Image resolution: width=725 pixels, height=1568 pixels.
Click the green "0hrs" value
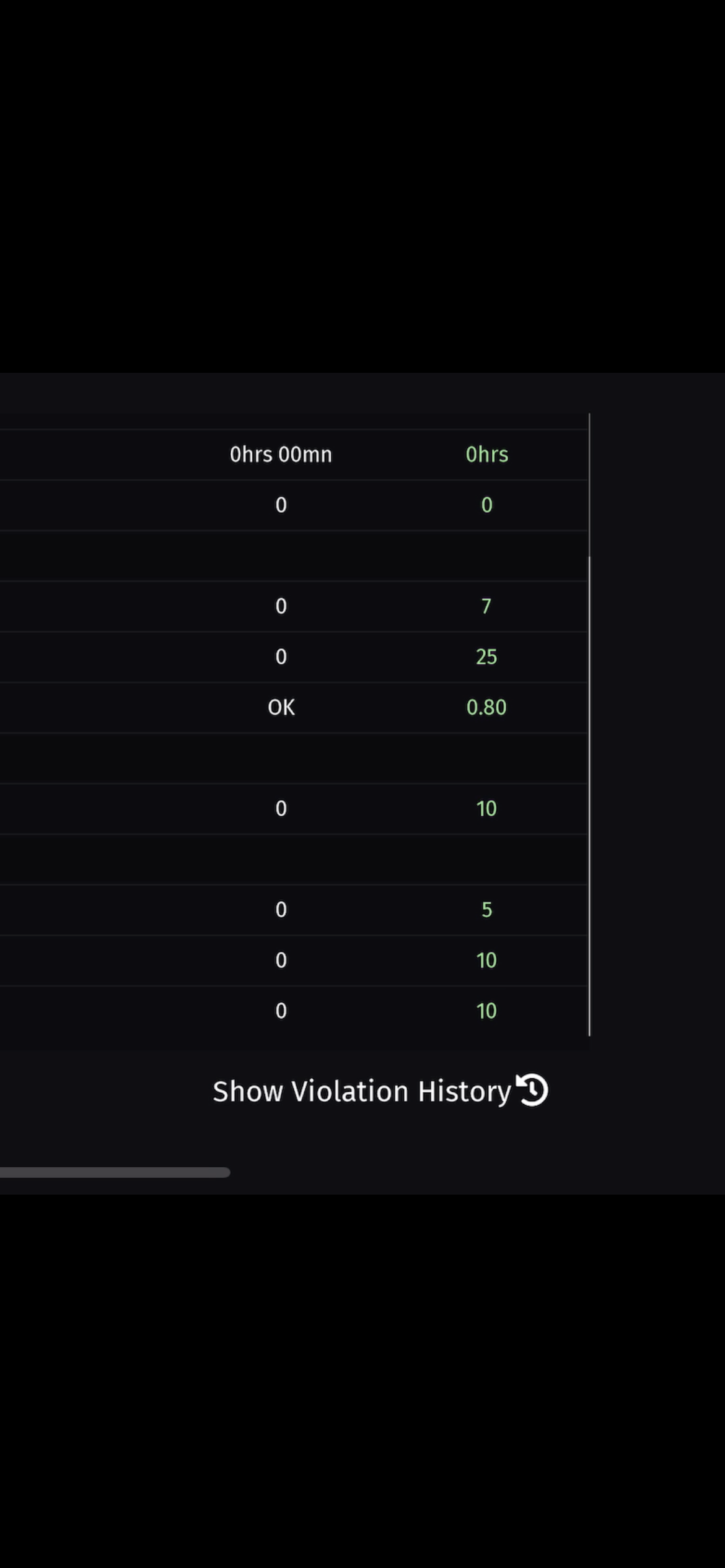[486, 455]
